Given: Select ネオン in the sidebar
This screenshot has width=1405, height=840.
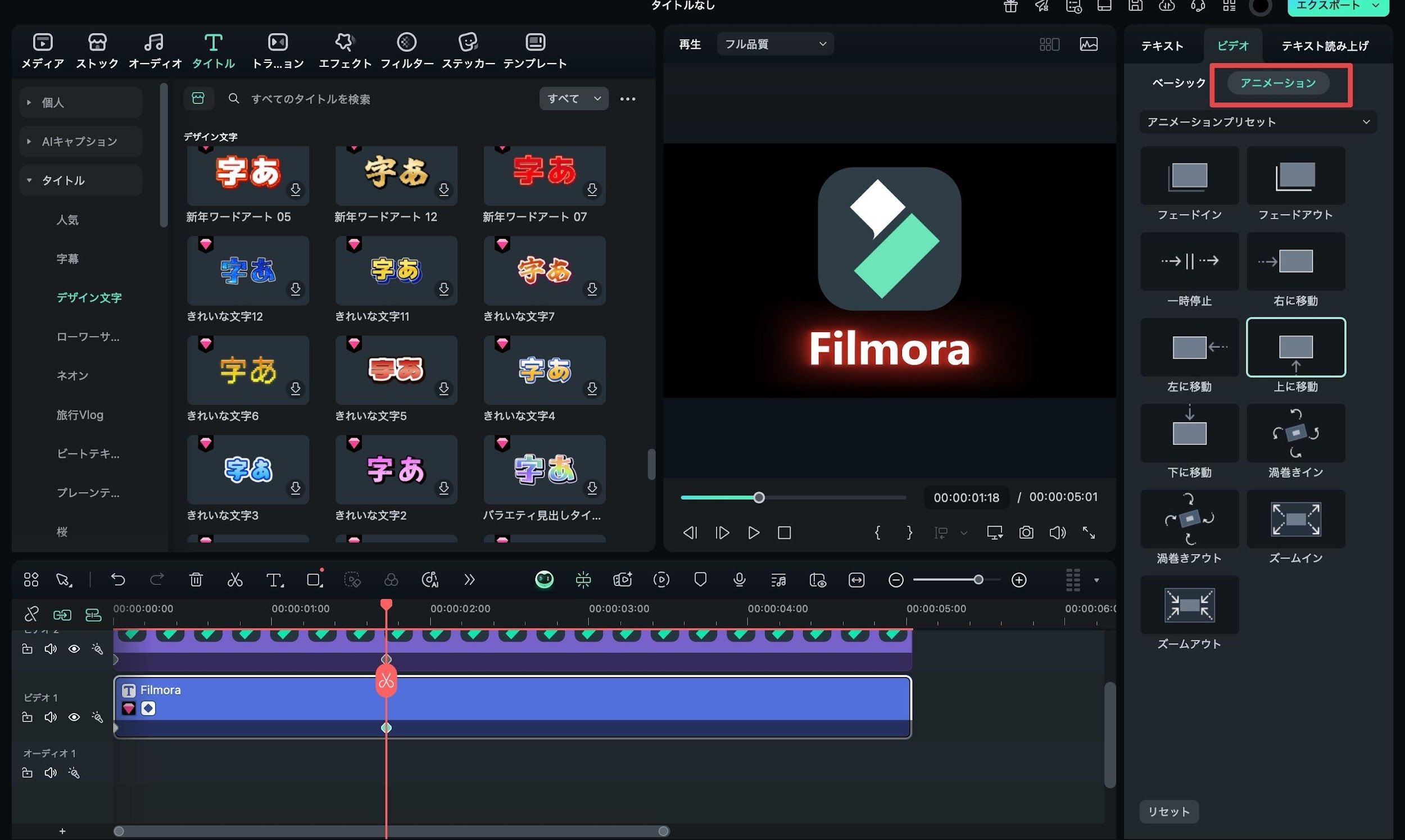Looking at the screenshot, I should click(72, 375).
